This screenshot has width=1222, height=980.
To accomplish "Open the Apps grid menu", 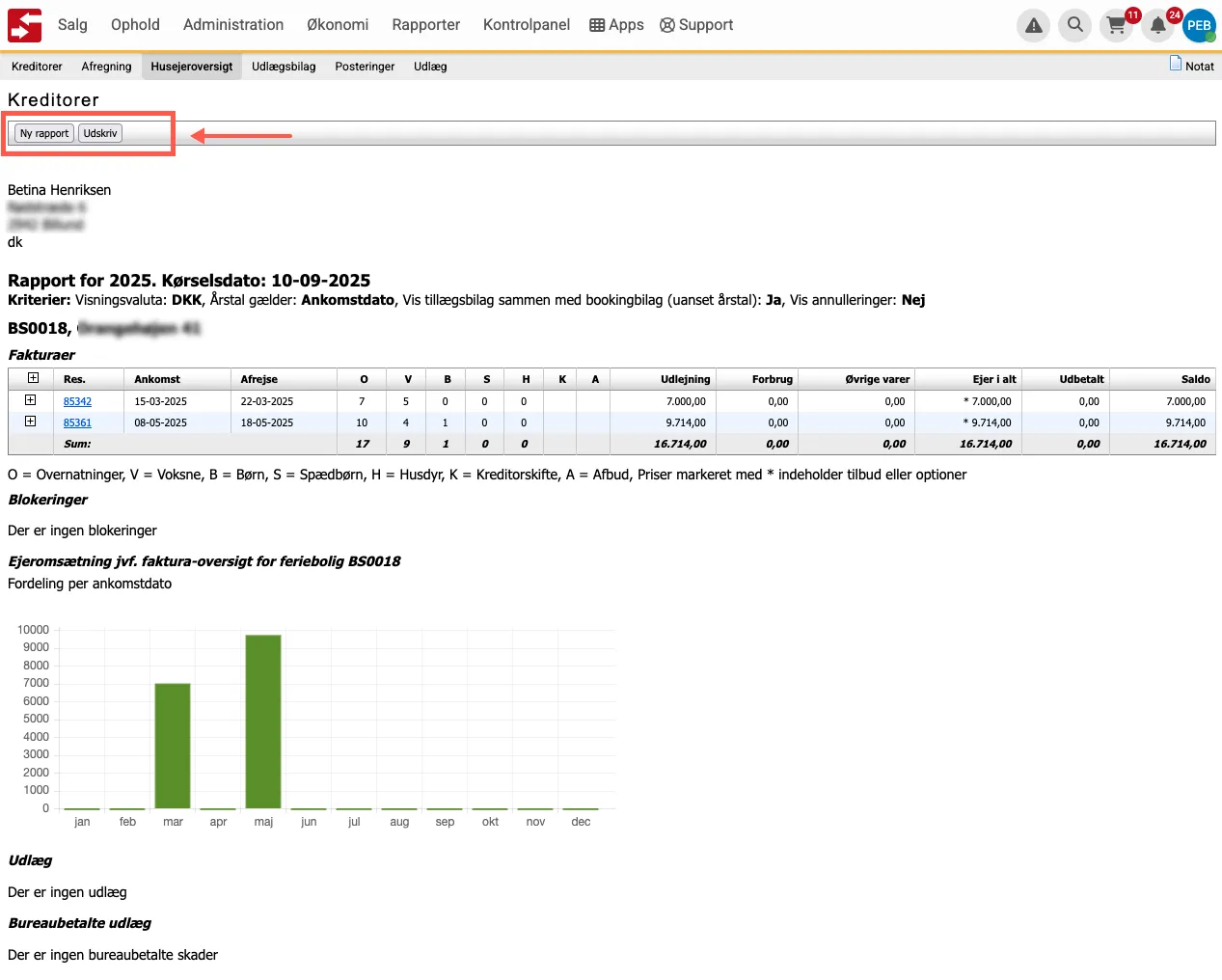I will pos(616,25).
